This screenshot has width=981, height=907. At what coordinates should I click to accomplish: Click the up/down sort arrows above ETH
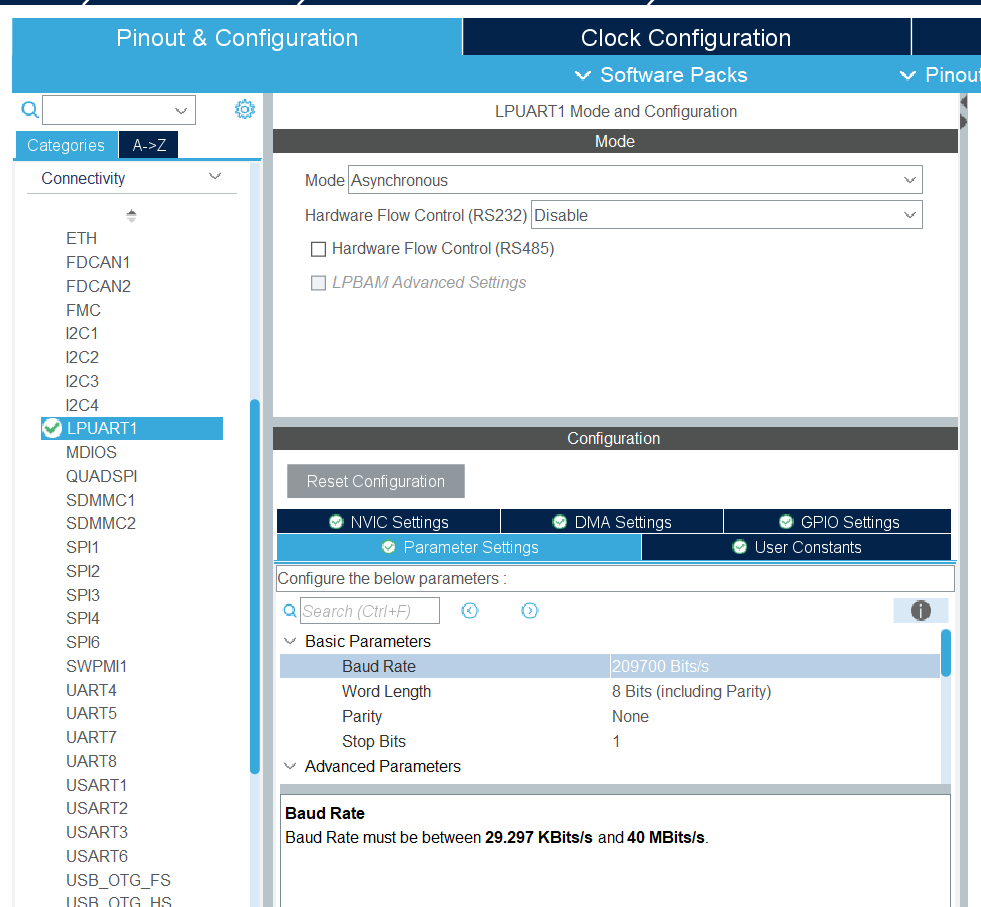(131, 216)
